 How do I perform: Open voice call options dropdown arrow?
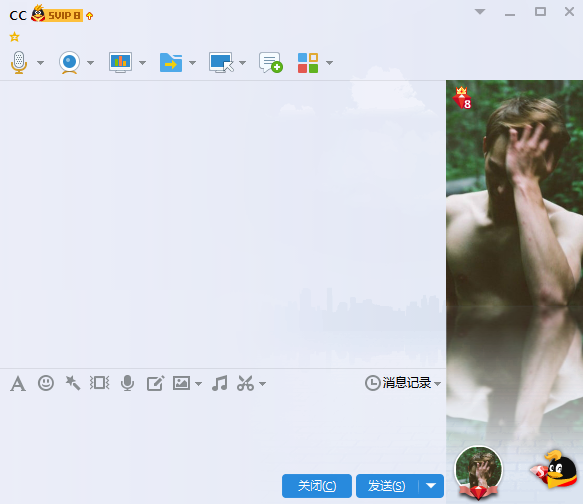[x=41, y=63]
